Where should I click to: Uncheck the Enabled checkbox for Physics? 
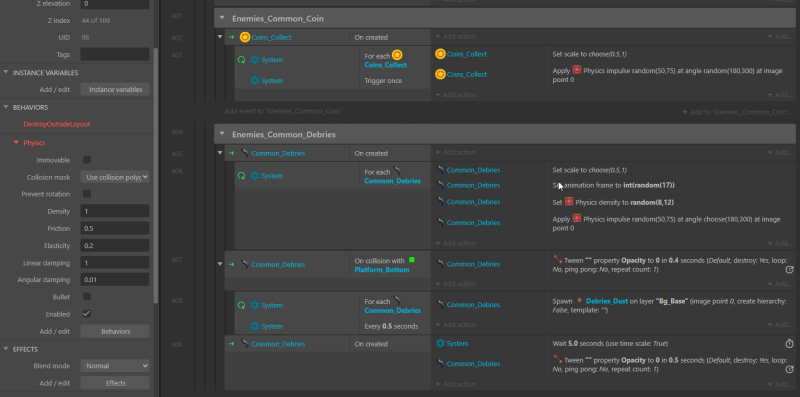tap(87, 314)
